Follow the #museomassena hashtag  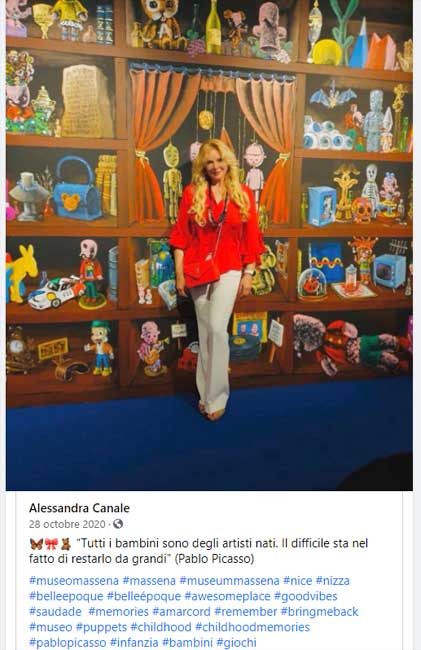pyautogui.click(x=74, y=580)
